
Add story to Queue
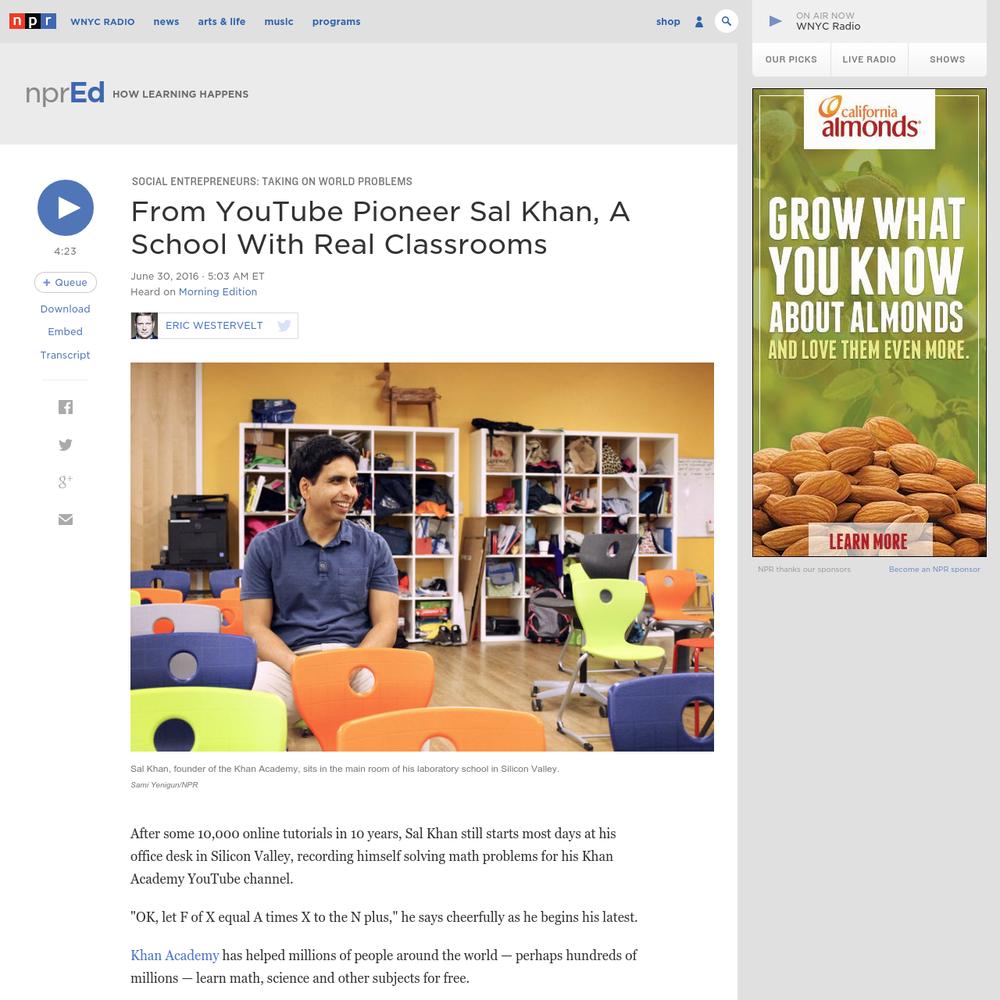point(65,283)
